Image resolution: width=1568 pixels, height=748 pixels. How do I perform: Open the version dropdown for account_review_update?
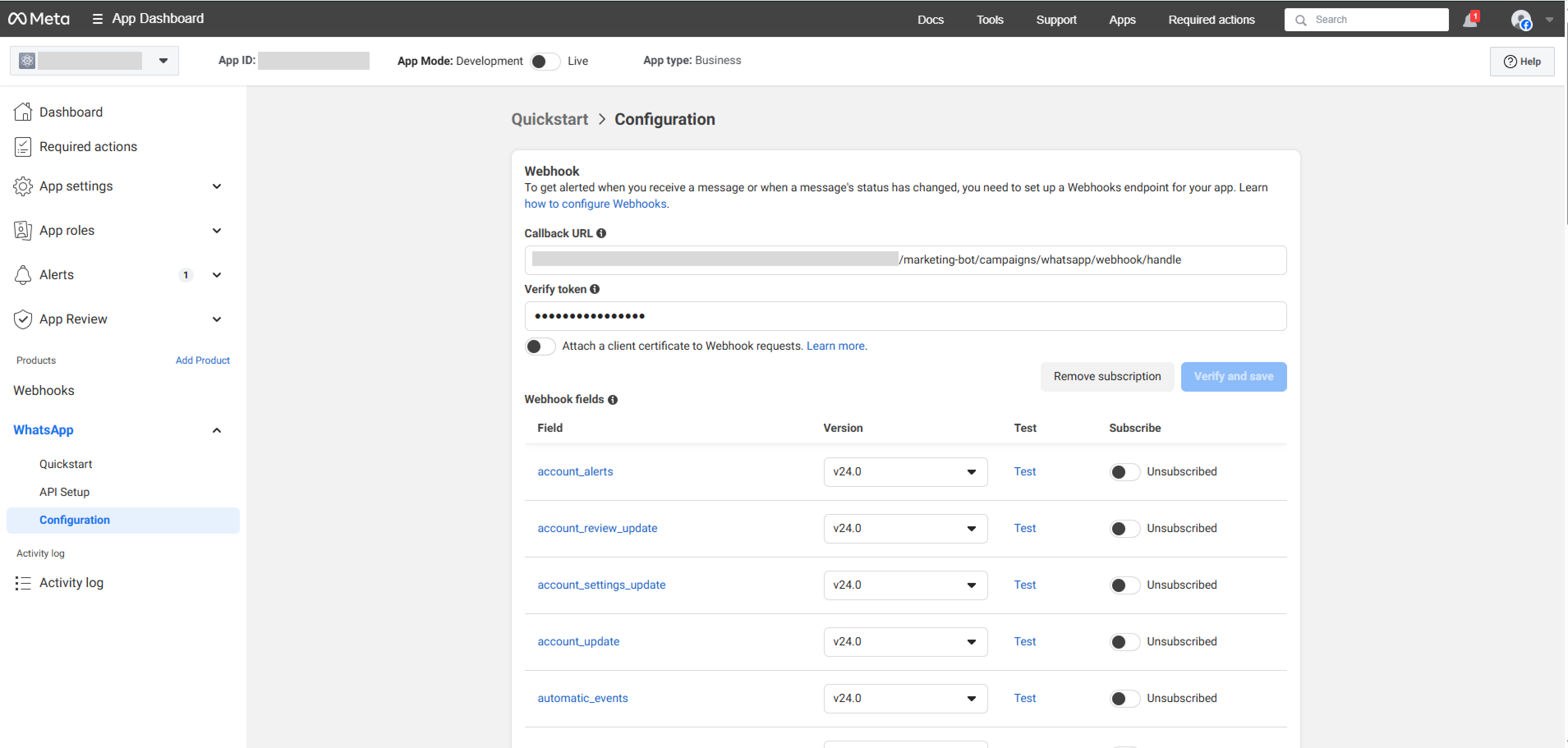tap(972, 528)
